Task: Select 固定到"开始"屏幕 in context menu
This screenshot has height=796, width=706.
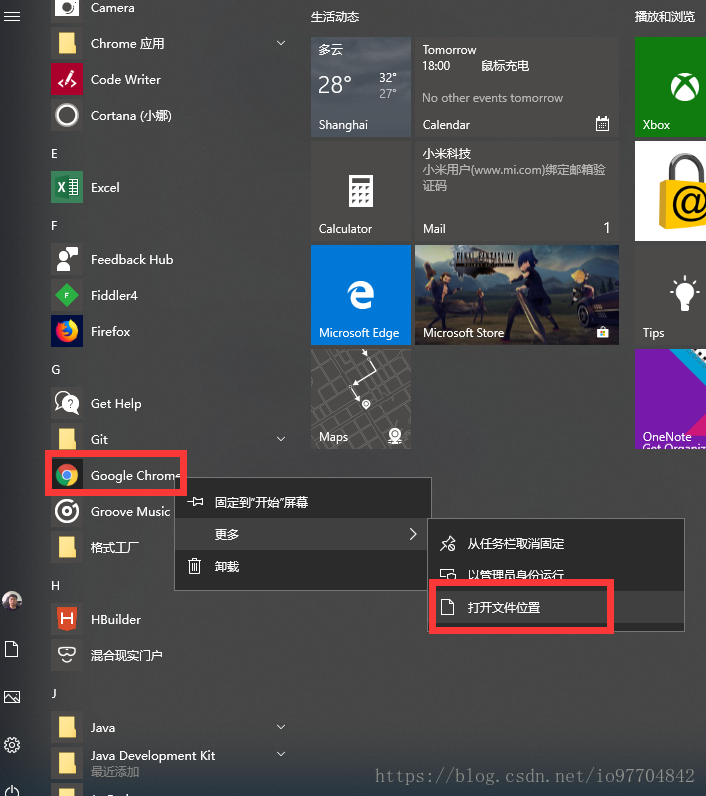Action: click(303, 502)
